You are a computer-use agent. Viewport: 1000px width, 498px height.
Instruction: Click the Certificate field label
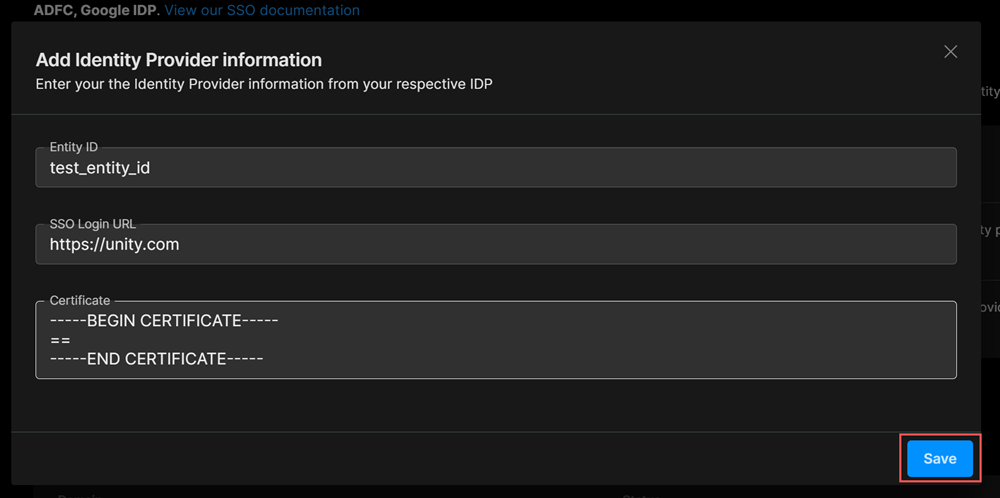tap(80, 300)
